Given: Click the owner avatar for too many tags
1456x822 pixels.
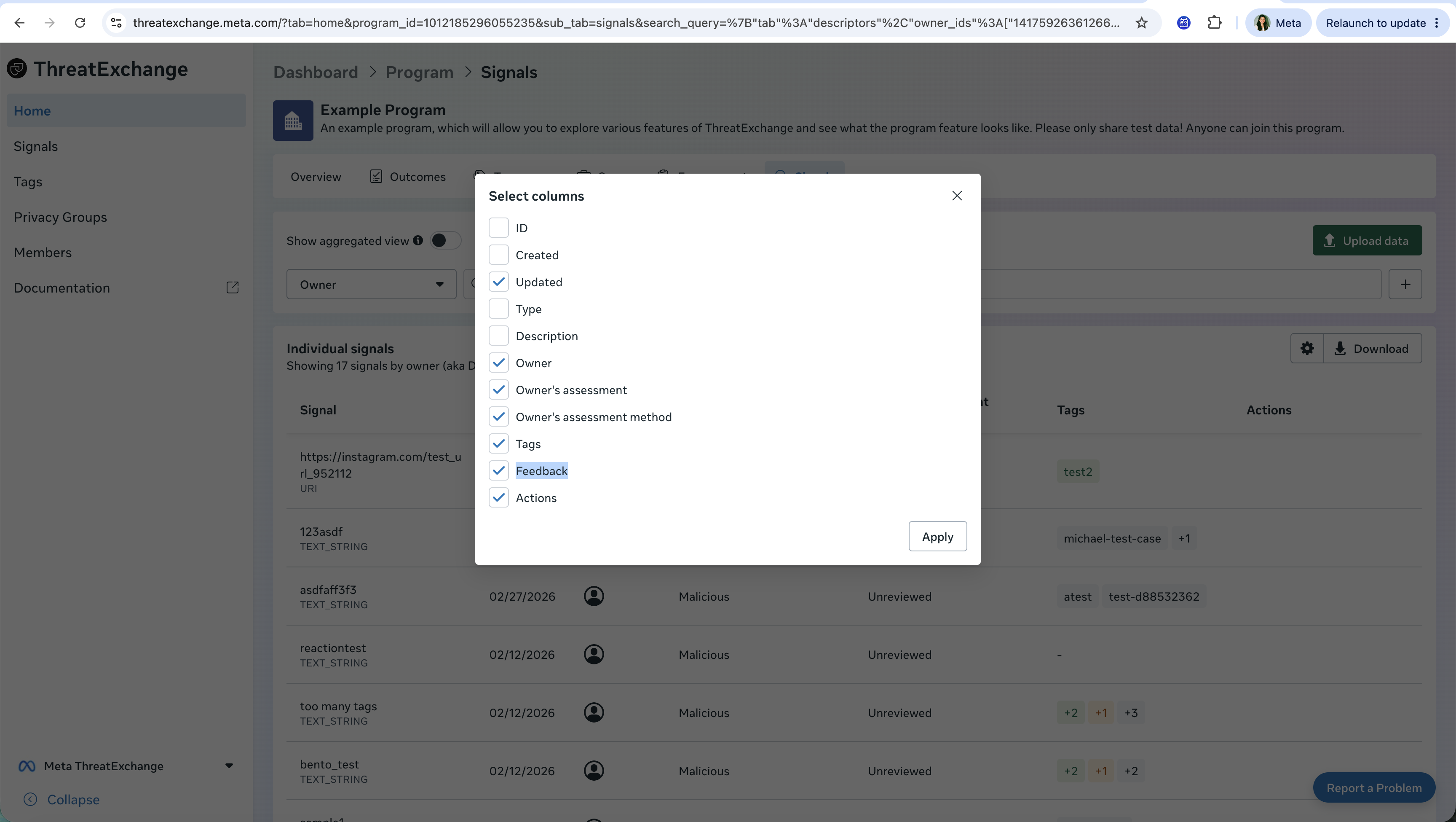Looking at the screenshot, I should tap(594, 713).
